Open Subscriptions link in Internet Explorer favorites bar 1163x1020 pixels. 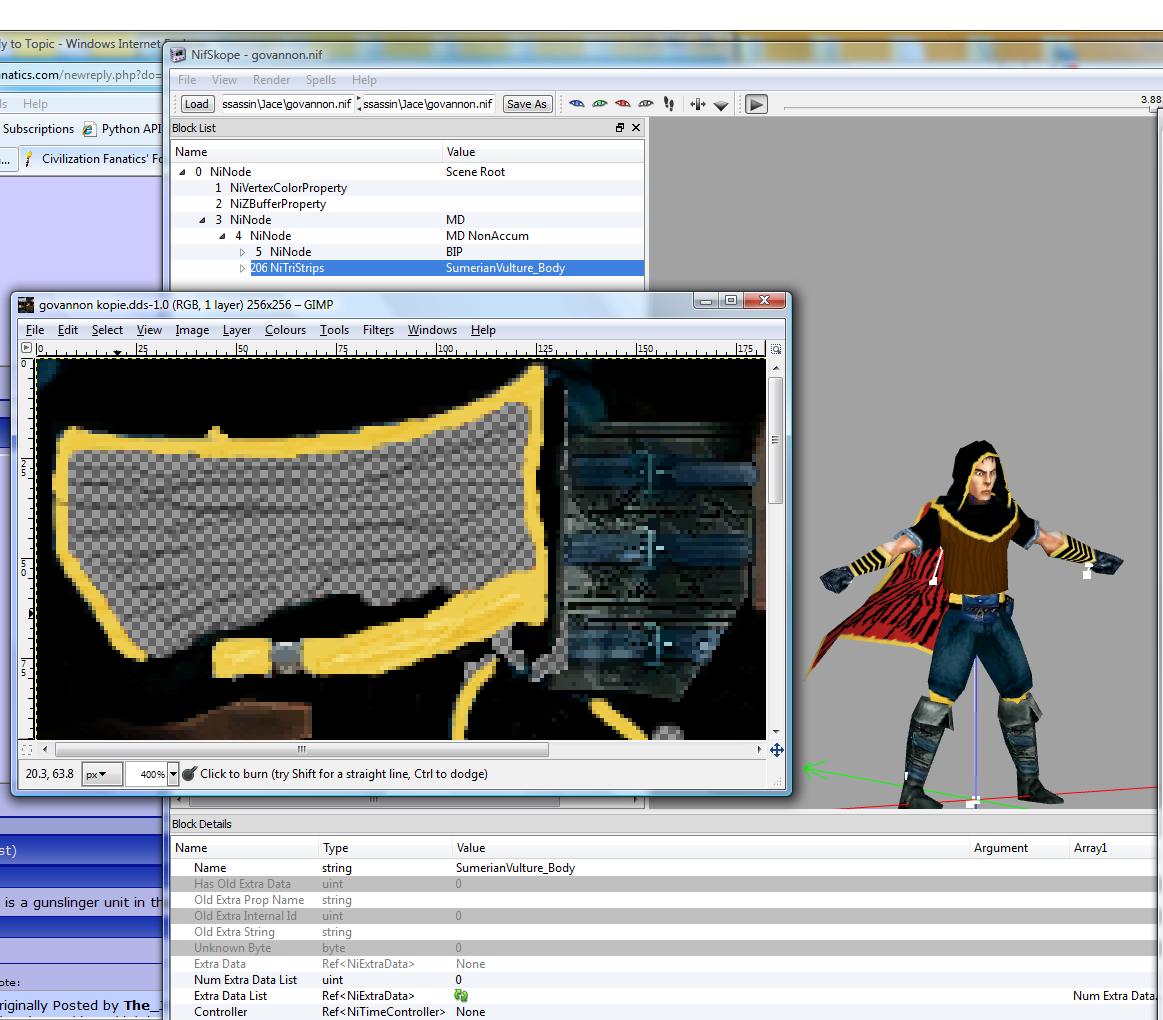click(x=38, y=129)
